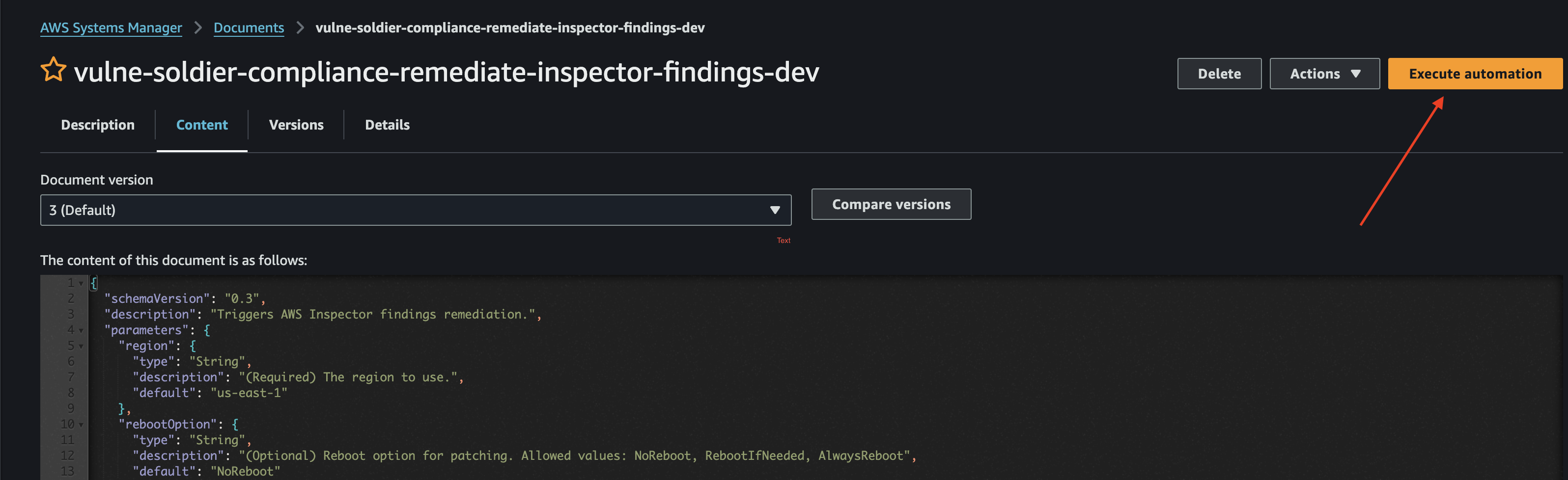Favorite the document using the star icon
1568x480 pixels.
[53, 70]
